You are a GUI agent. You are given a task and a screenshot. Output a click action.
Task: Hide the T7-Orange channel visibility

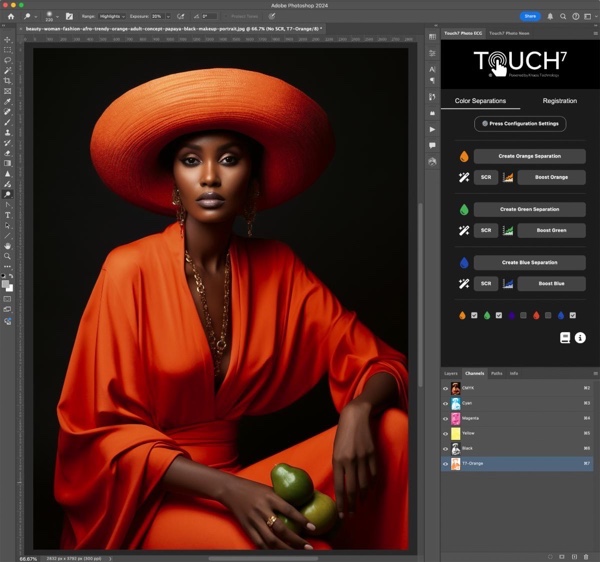[445, 465]
